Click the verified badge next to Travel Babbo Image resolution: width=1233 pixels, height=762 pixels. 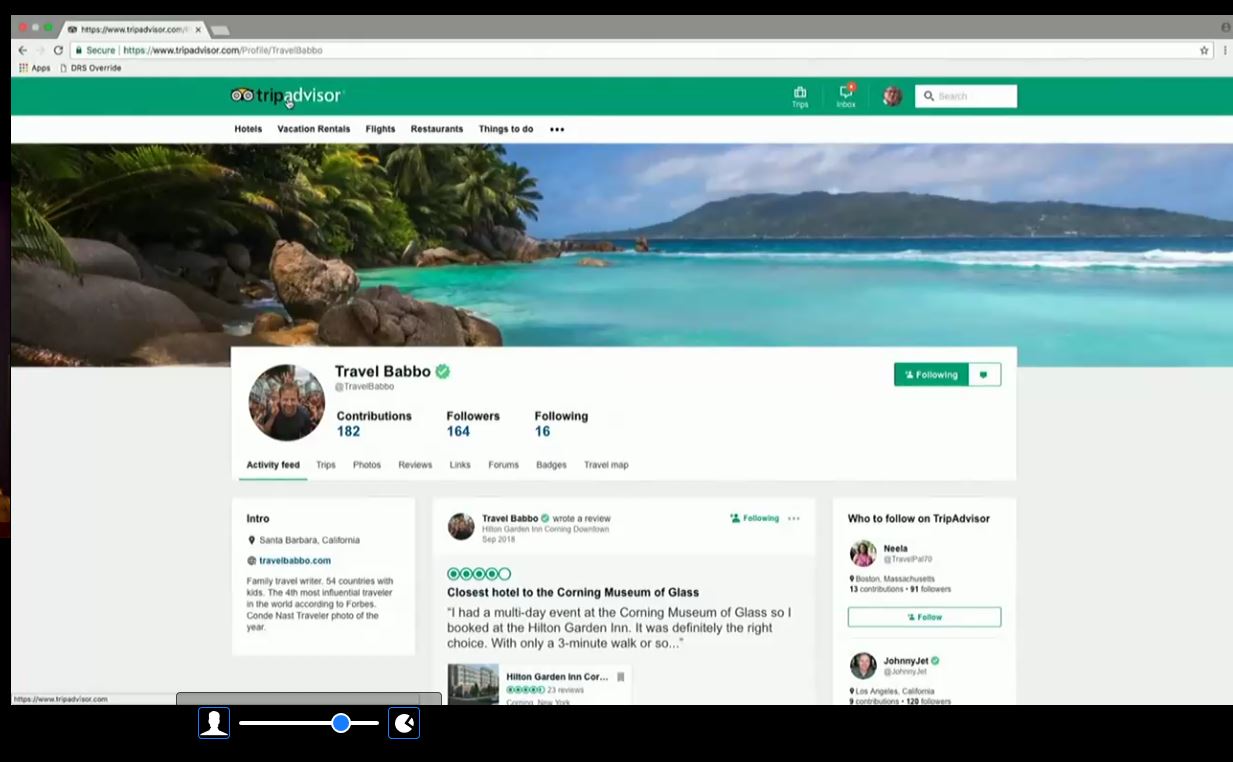(x=442, y=371)
